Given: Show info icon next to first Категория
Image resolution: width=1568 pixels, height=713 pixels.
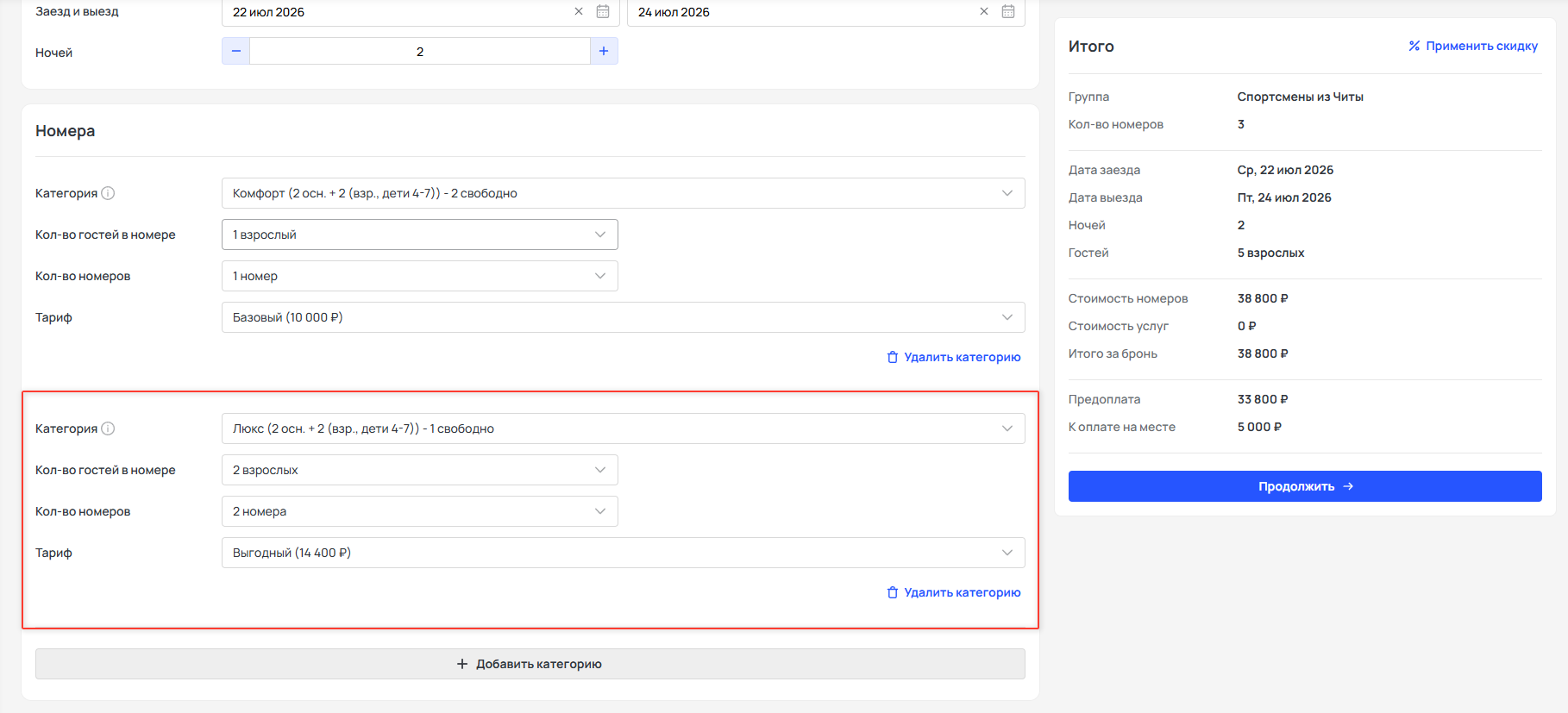Looking at the screenshot, I should [x=108, y=193].
